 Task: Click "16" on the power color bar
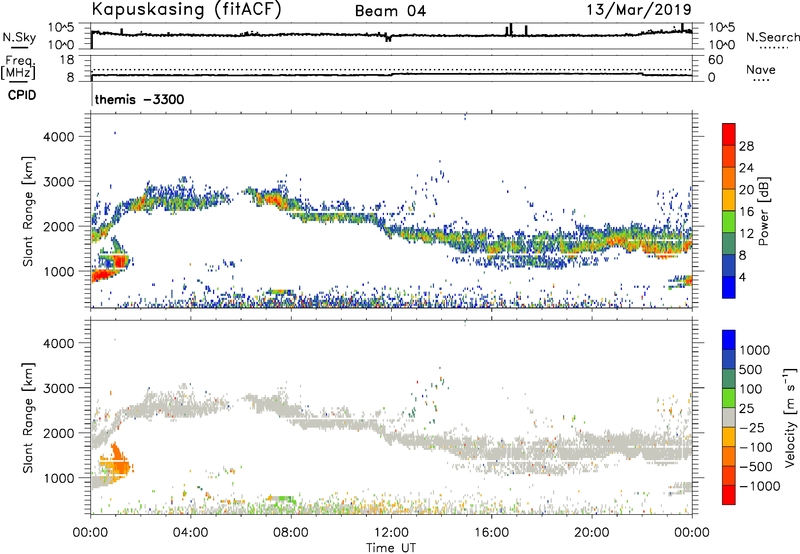tap(746, 212)
